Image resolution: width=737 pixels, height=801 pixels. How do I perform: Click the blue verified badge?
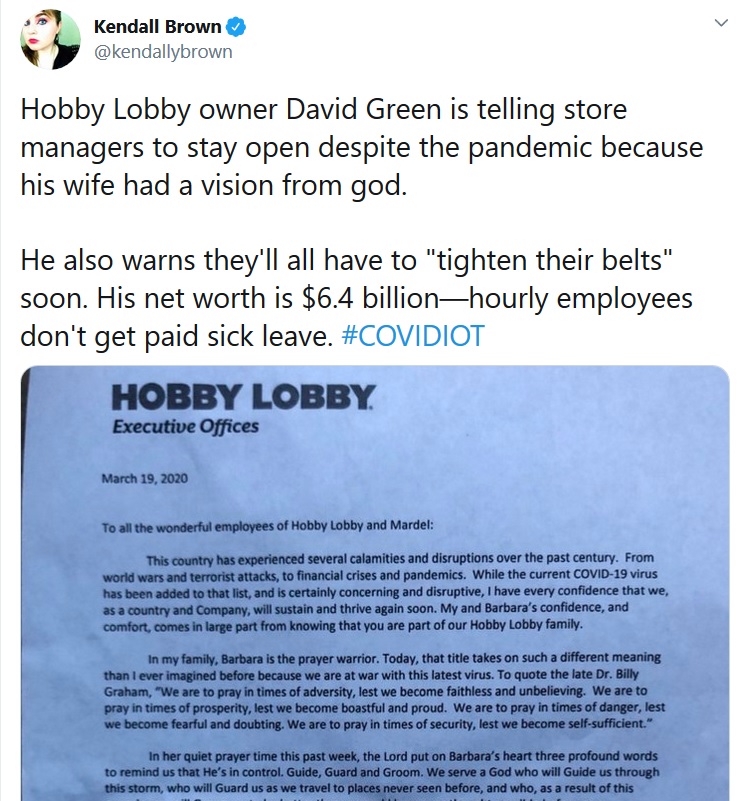[235, 27]
